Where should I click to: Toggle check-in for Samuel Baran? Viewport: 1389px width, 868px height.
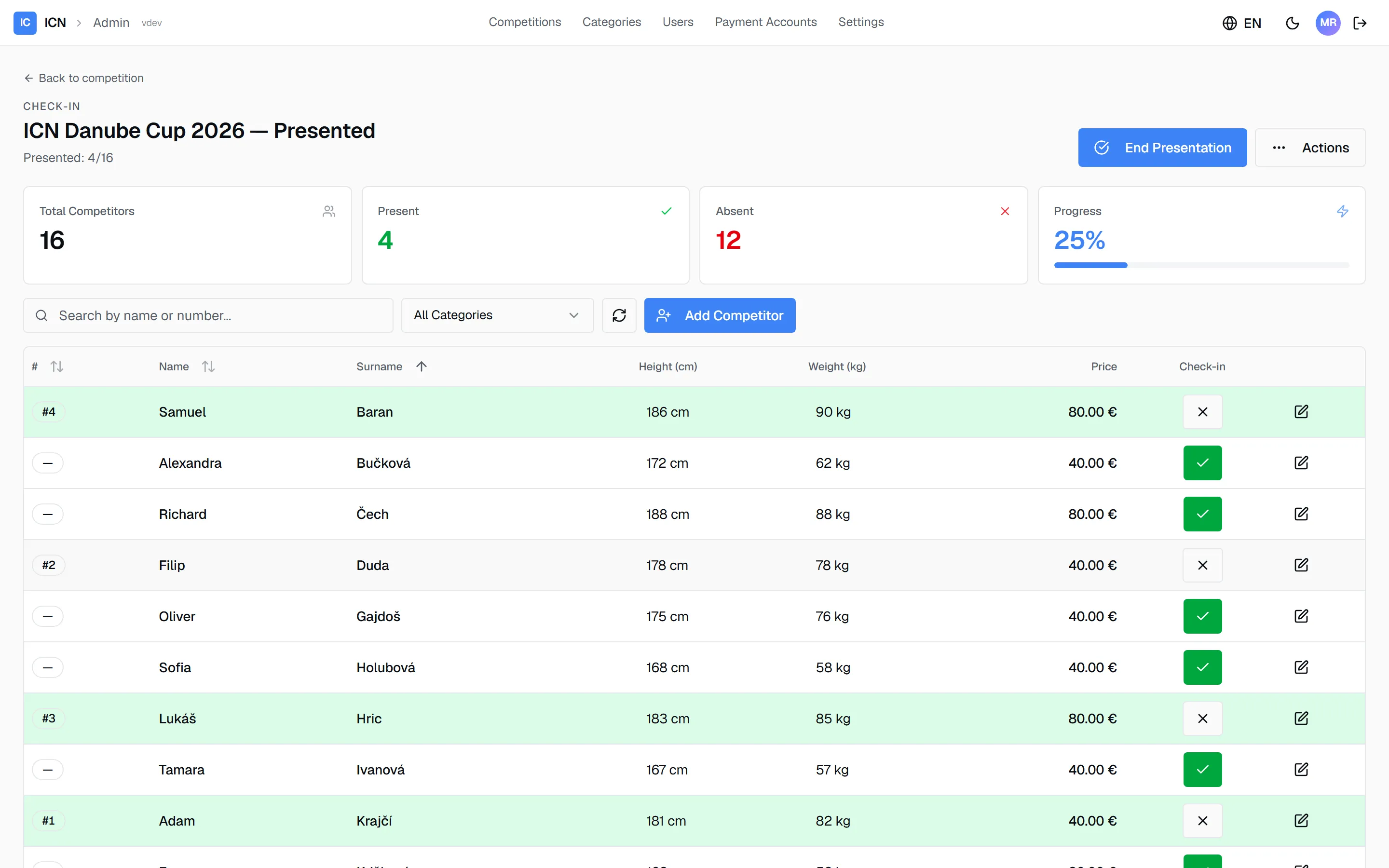pyautogui.click(x=1202, y=412)
